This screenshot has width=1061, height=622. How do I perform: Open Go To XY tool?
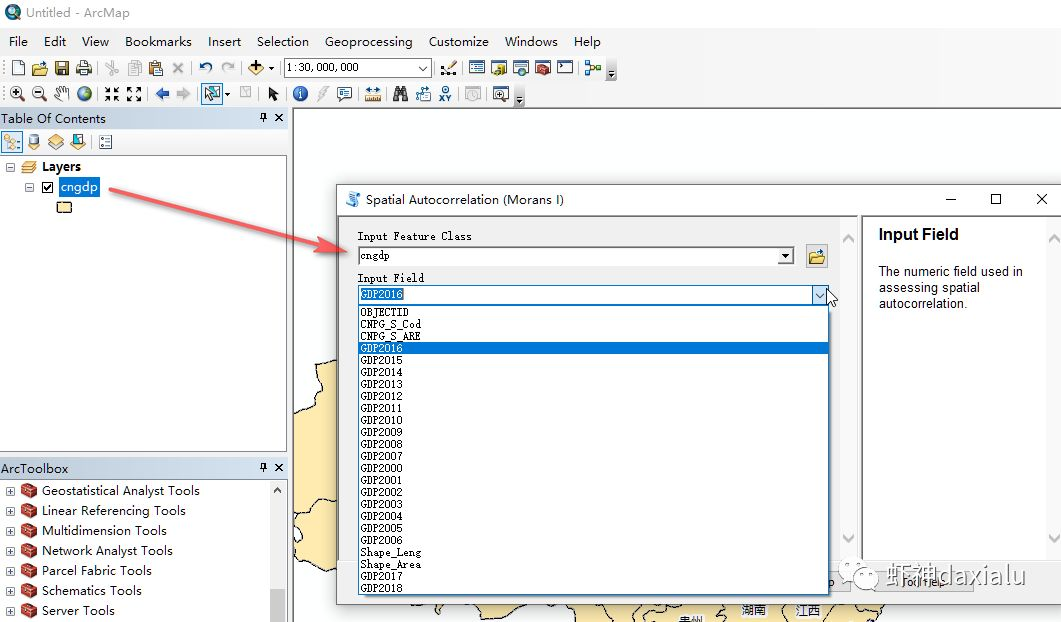(x=445, y=94)
